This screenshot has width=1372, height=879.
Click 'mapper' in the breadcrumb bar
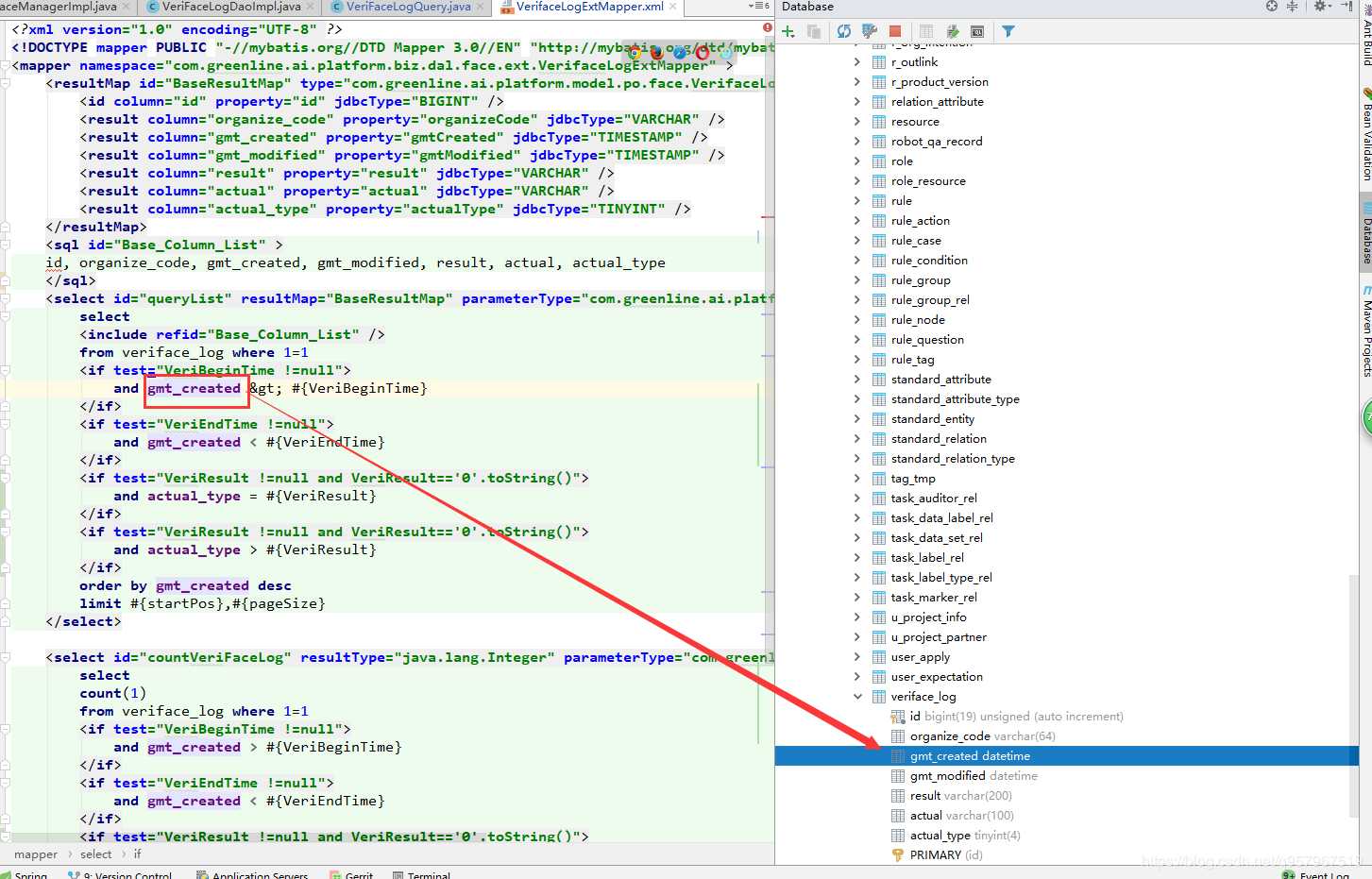36,854
